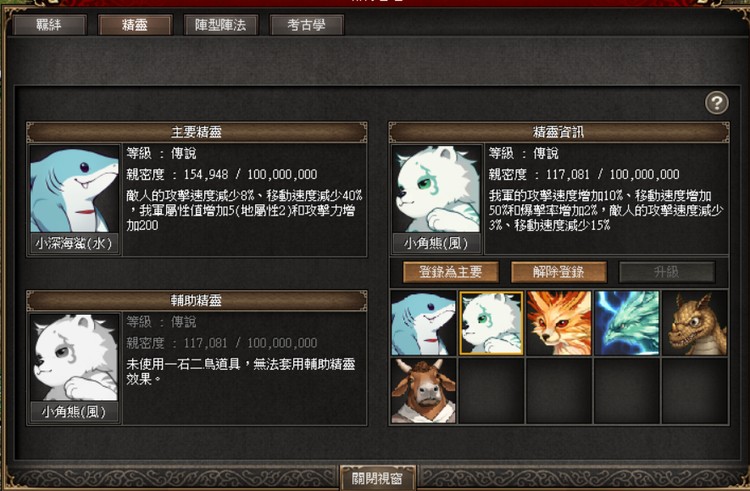Choose the orange fire fox spirit icon
The width and height of the screenshot is (750, 491).
559,323
